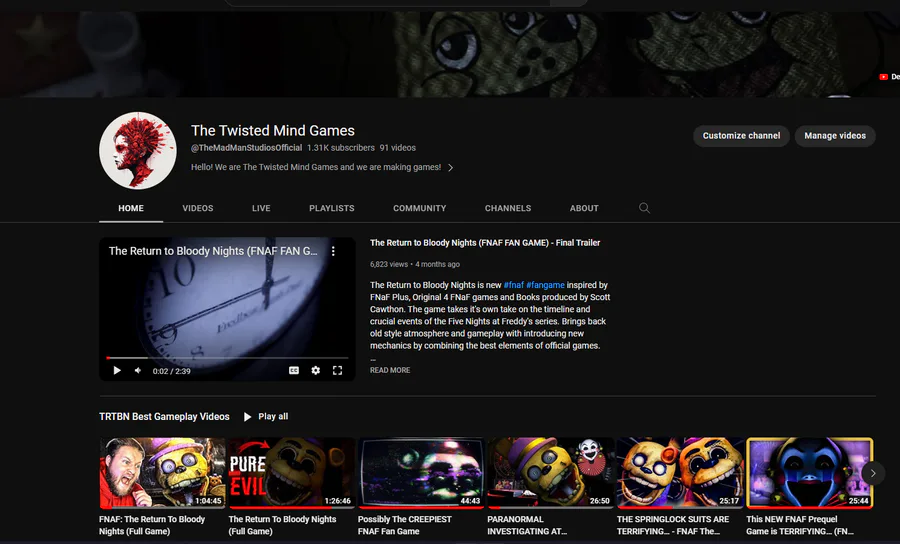
Task: Click the 0:02 / 2:39 time display
Action: 172,371
